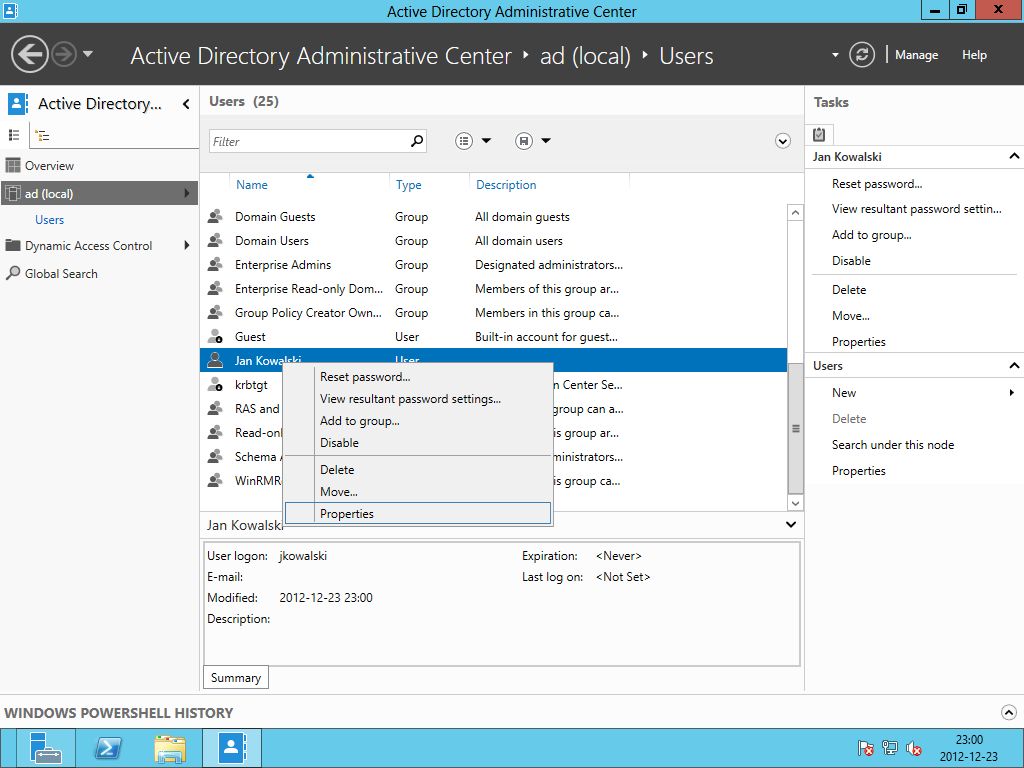Click the saved queries disk icon
Screen dimensions: 1024x768
pos(524,140)
